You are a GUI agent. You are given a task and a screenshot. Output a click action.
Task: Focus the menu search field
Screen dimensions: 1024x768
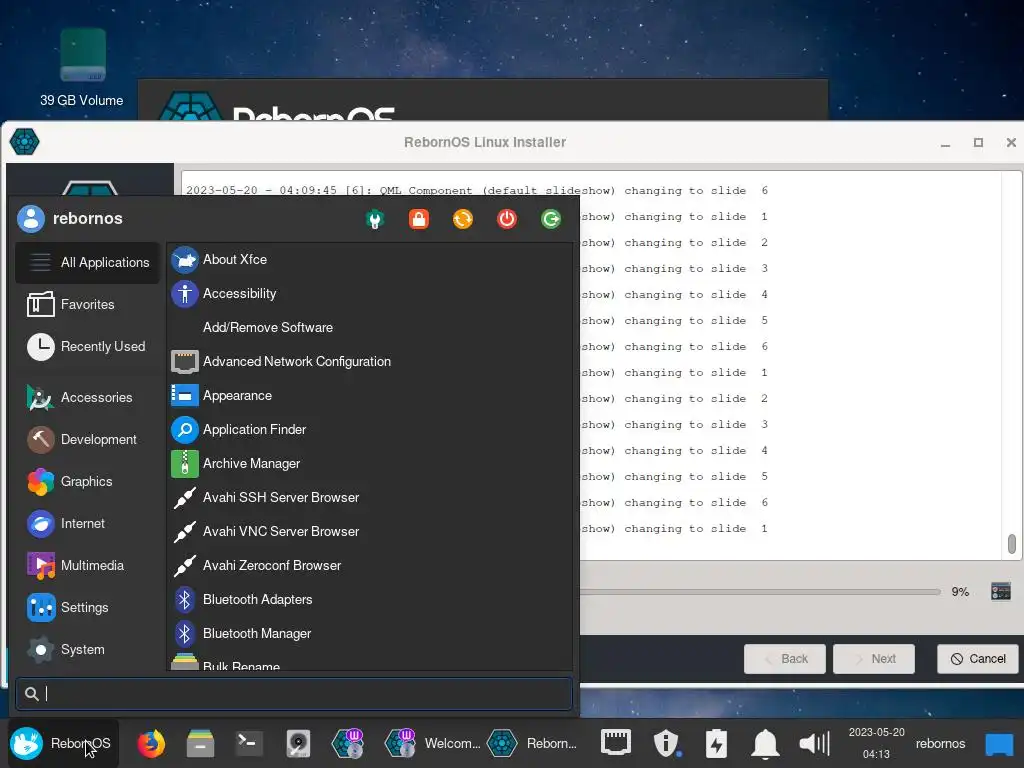[x=294, y=694]
